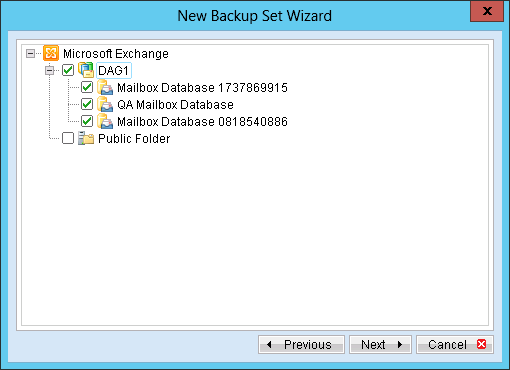510x370 pixels.
Task: Click the Microsoft Exchange orange icon
Action: click(51, 53)
